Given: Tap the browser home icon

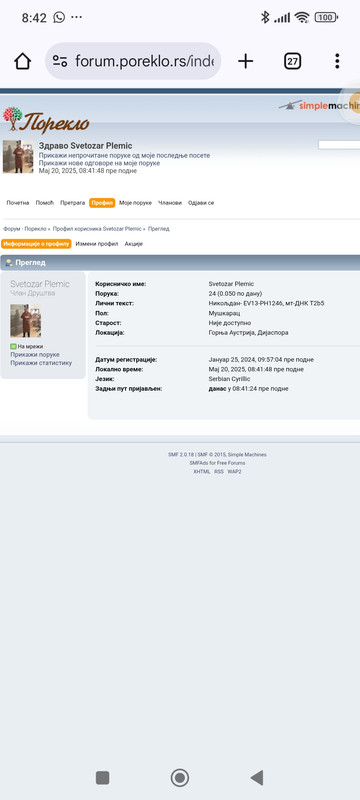Looking at the screenshot, I should (22, 61).
